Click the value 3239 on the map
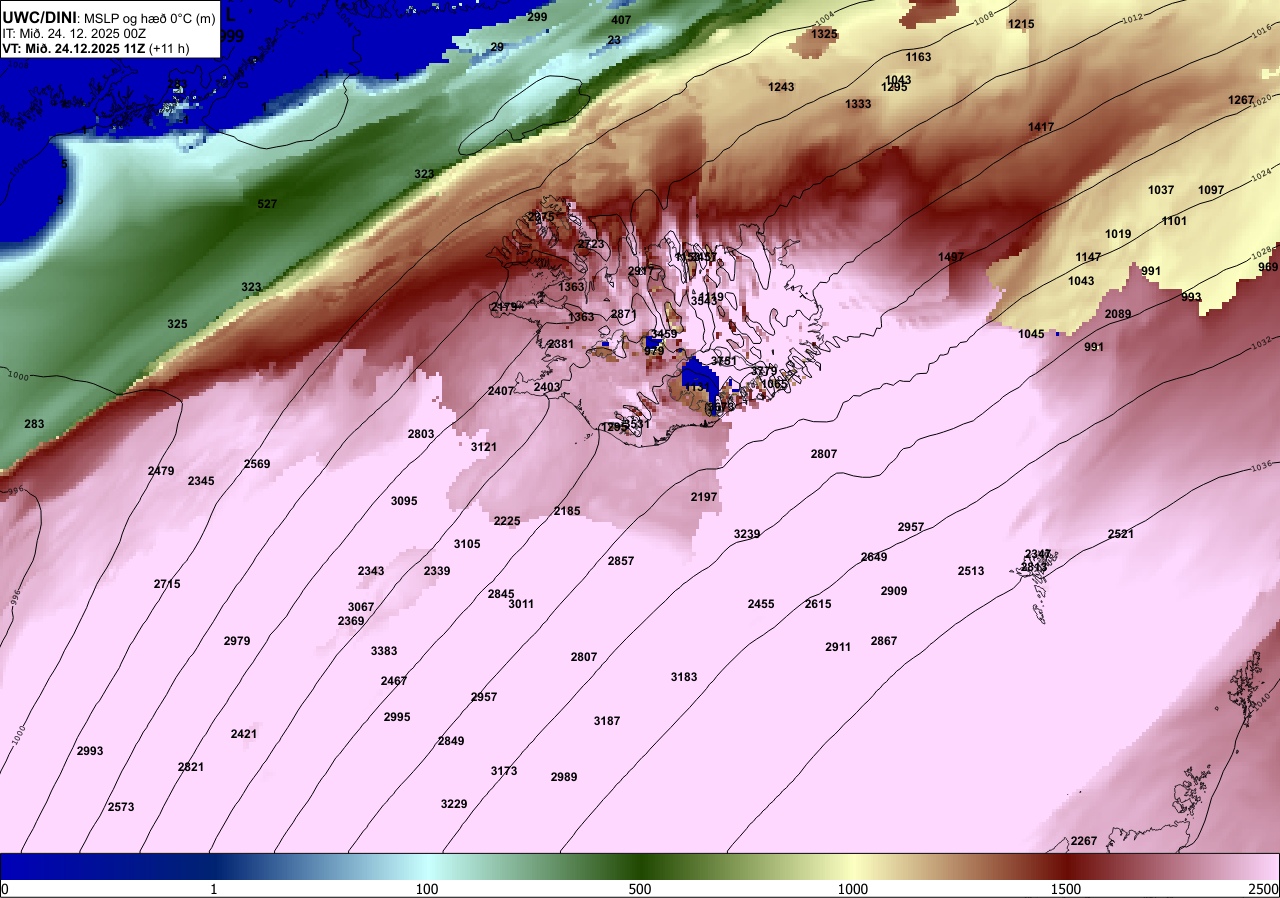This screenshot has height=898, width=1280. coord(747,534)
